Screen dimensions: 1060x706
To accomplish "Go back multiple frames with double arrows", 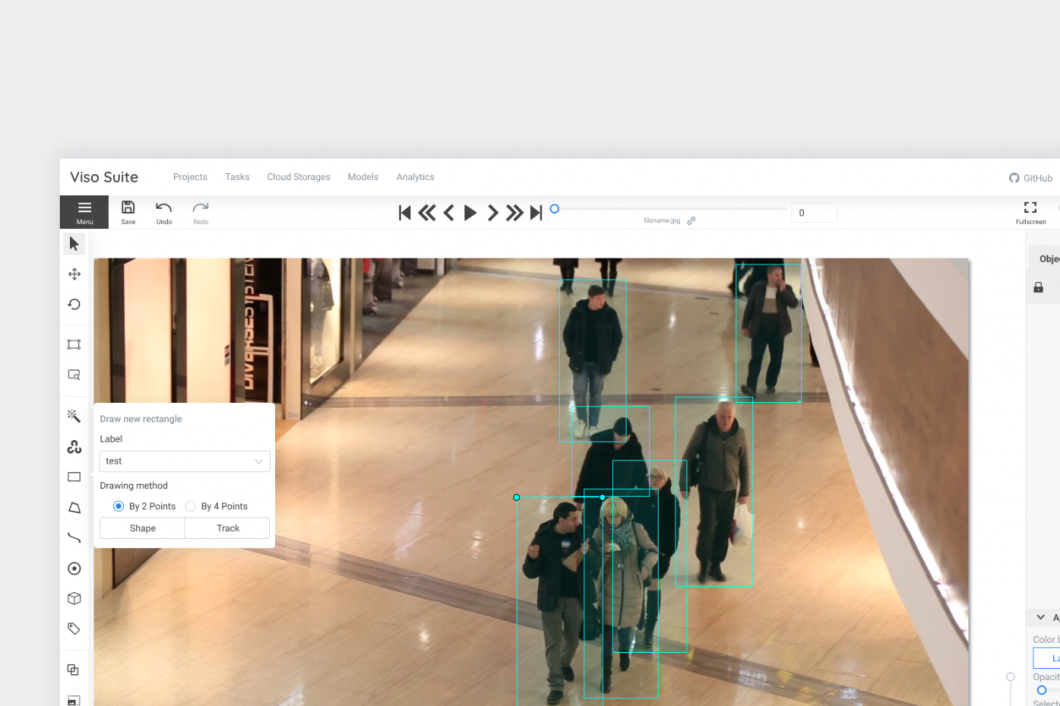I will [x=427, y=213].
